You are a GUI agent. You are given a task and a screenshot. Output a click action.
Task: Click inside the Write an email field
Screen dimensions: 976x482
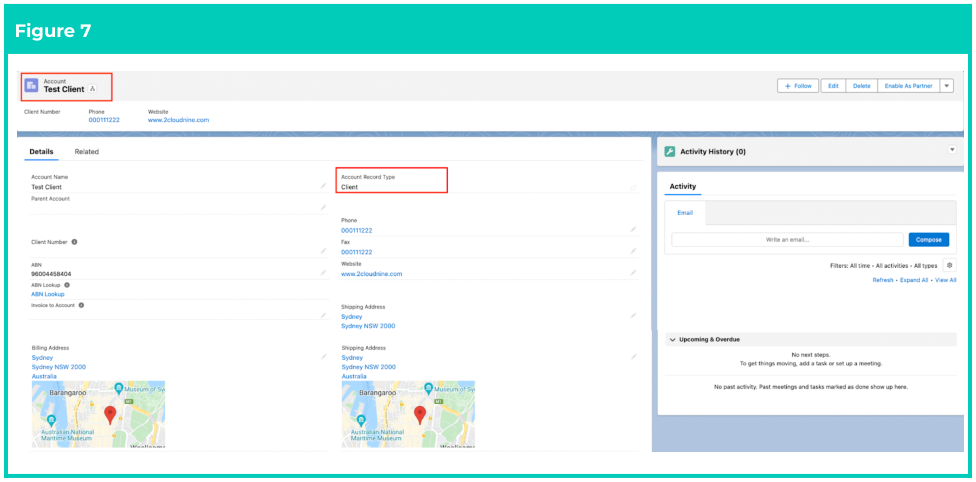(x=787, y=239)
